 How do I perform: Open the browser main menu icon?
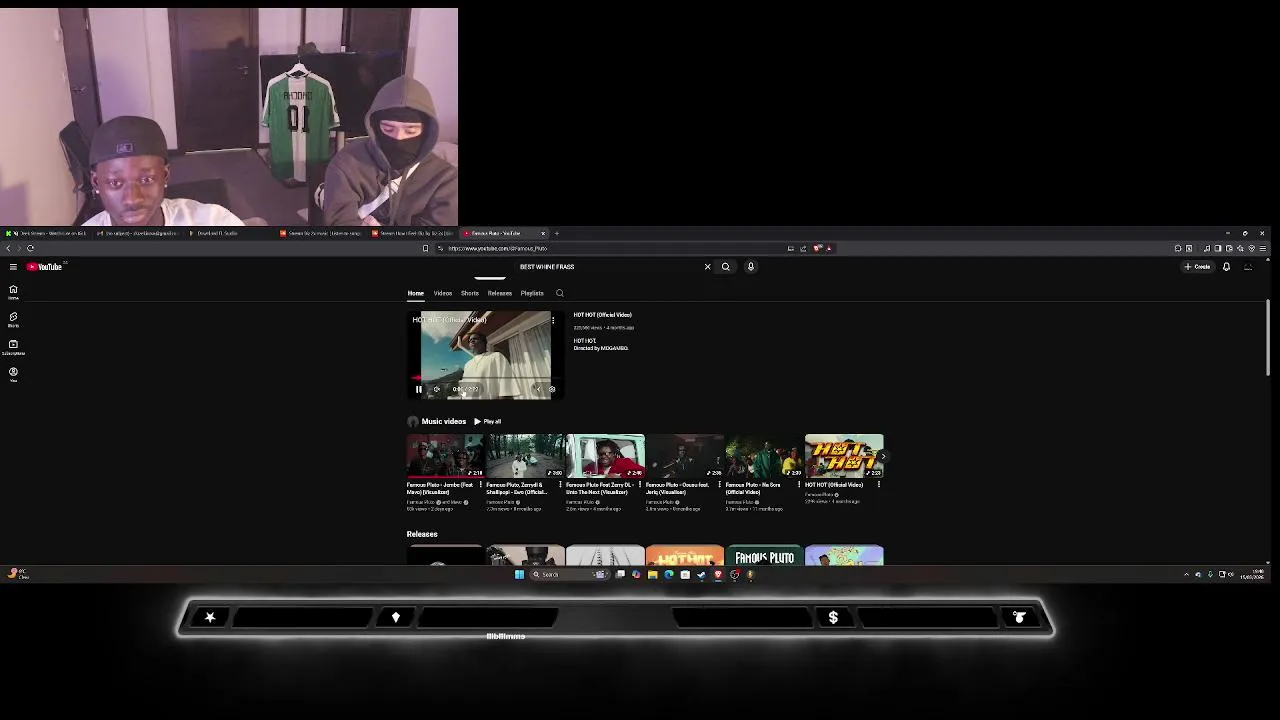coord(1262,248)
